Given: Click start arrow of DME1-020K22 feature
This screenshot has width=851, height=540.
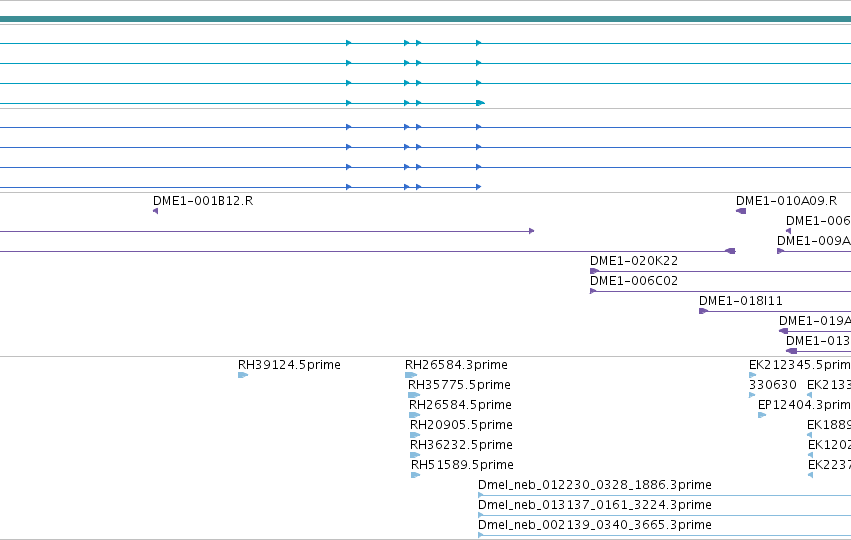Looking at the screenshot, I should click(x=595, y=271).
